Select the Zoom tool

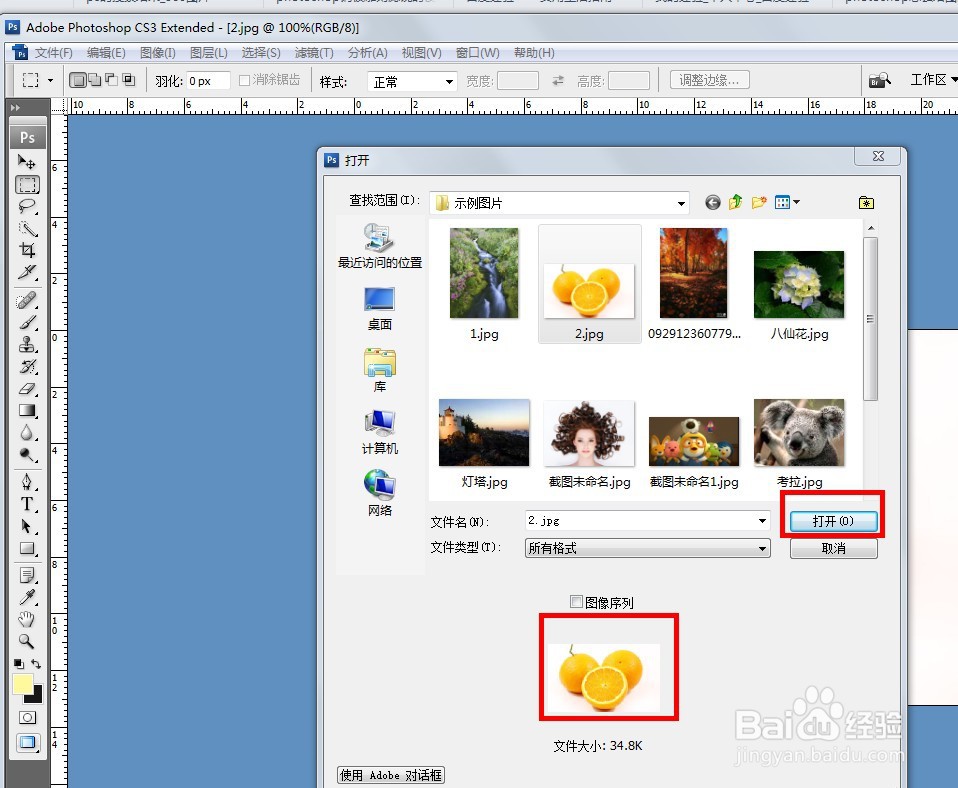pos(27,643)
